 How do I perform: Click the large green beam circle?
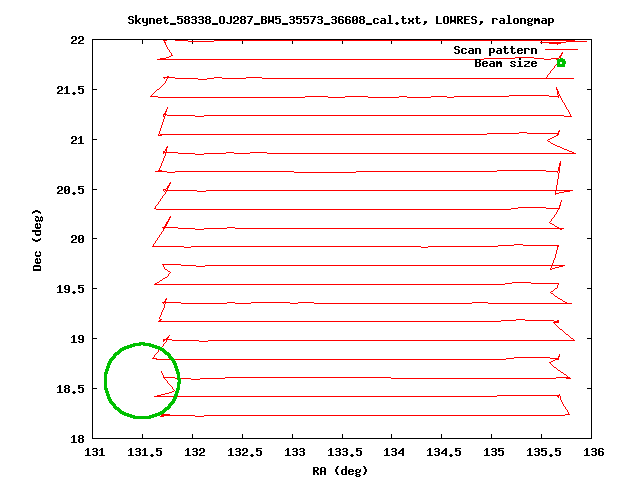point(142,380)
